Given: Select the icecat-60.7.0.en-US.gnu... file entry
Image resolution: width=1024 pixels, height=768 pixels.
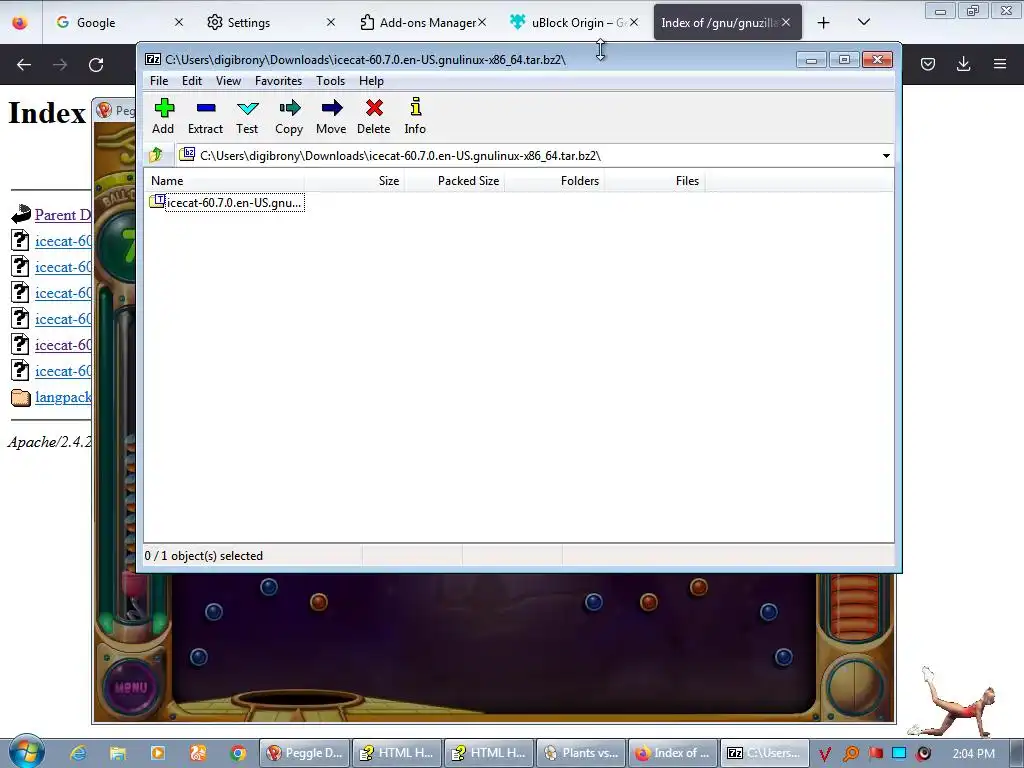Looking at the screenshot, I should 226,202.
